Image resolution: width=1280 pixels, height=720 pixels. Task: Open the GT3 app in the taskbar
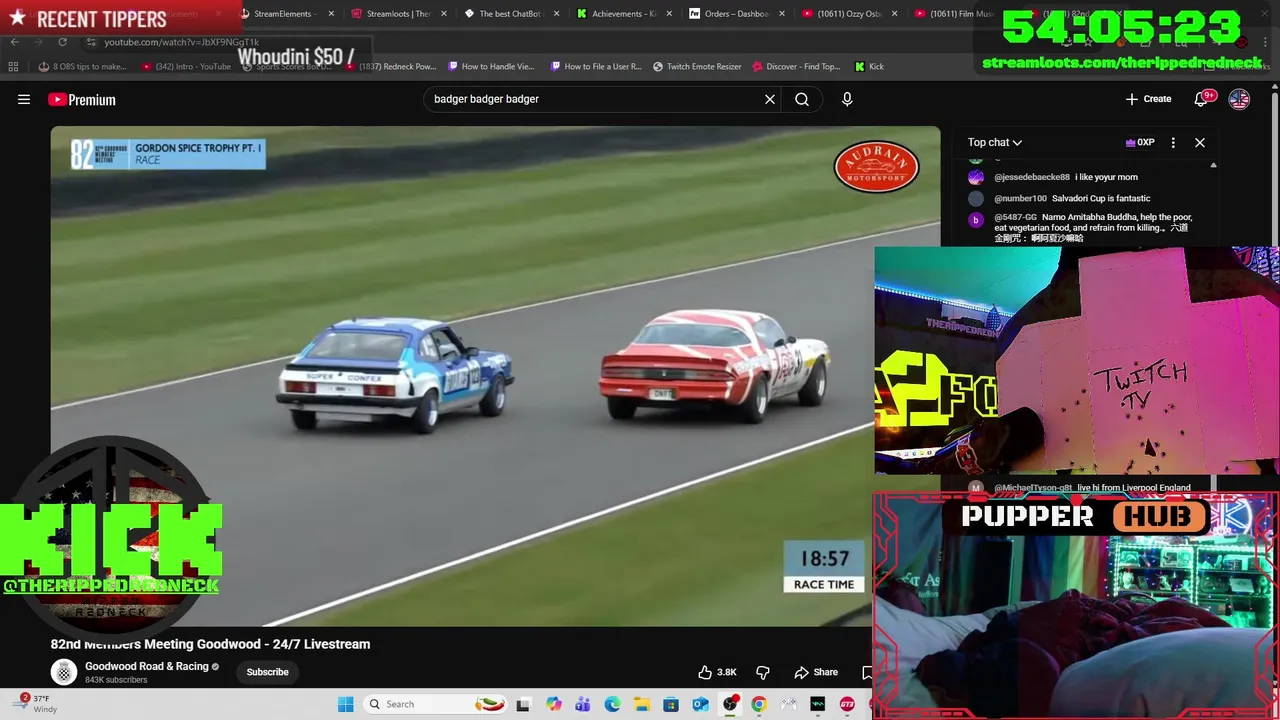(847, 704)
